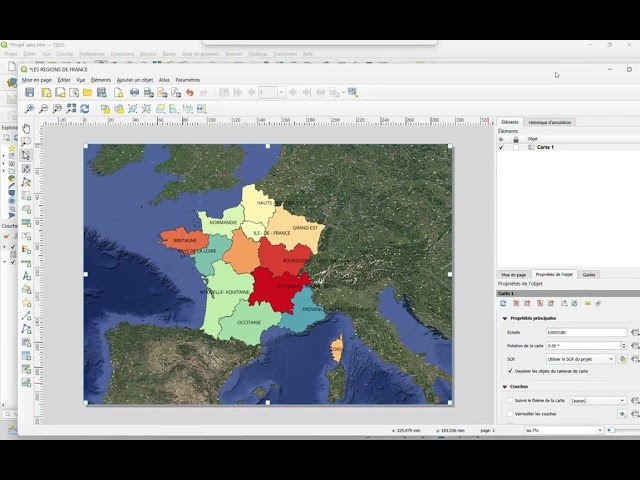Choose the Add picture tool
The height and width of the screenshot is (480, 640).
pos(26,222)
